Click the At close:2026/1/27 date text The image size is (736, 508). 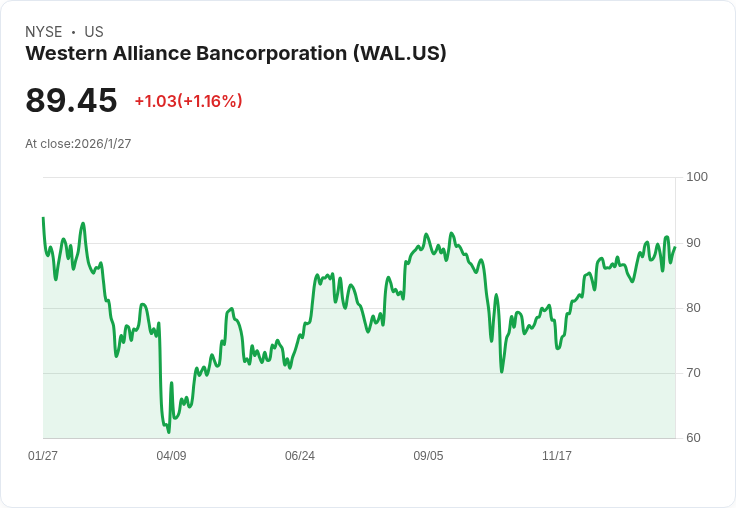tap(78, 144)
